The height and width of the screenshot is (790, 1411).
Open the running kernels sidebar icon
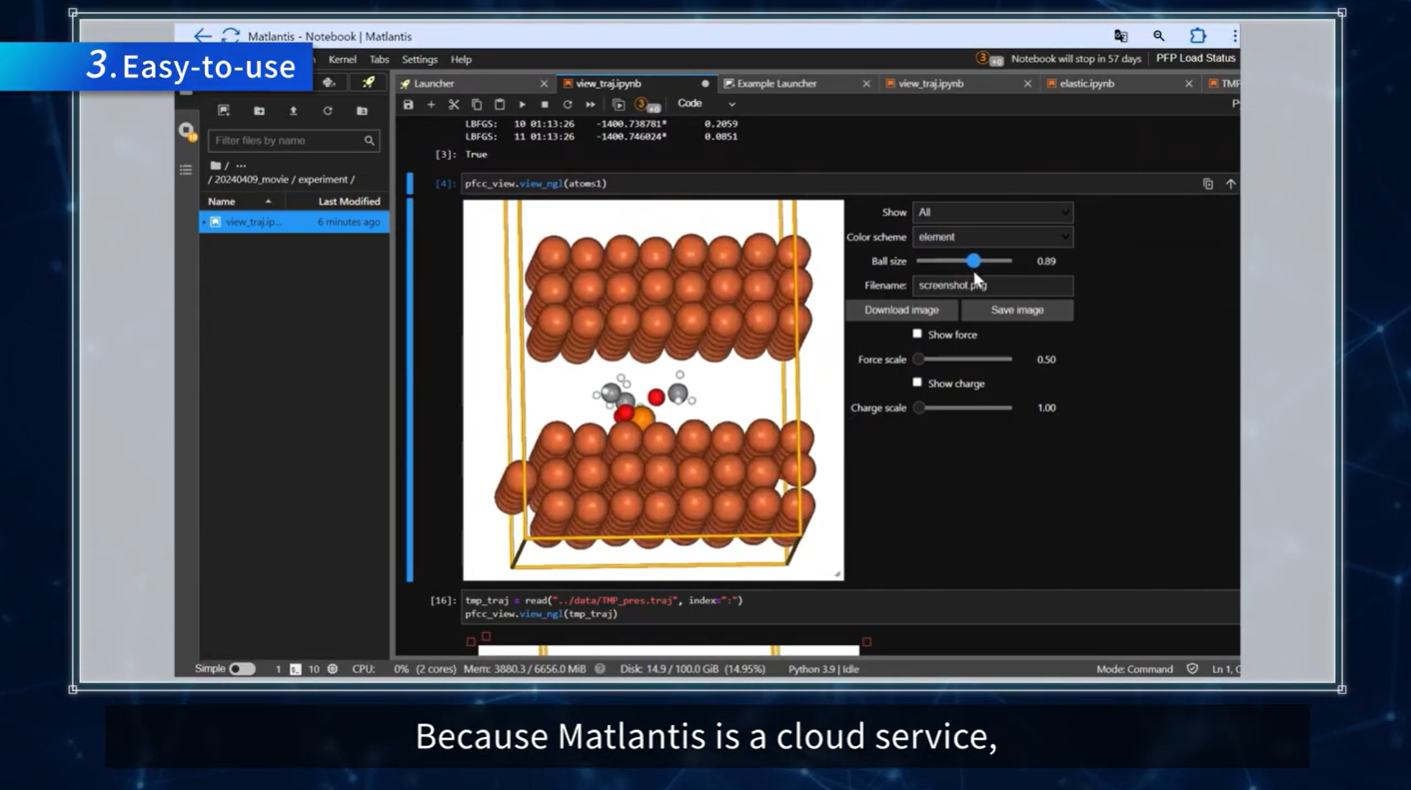pyautogui.click(x=186, y=131)
